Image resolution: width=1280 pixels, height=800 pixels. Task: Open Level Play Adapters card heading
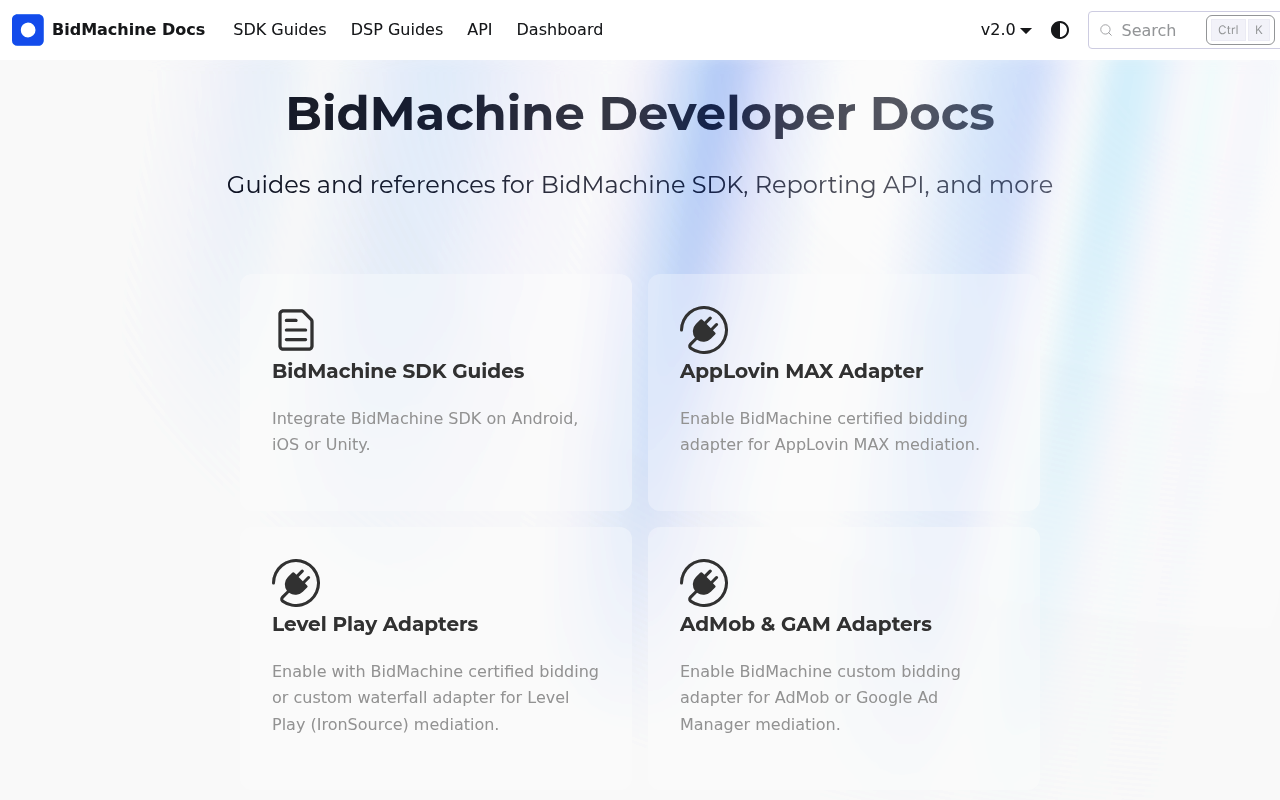[x=375, y=624]
